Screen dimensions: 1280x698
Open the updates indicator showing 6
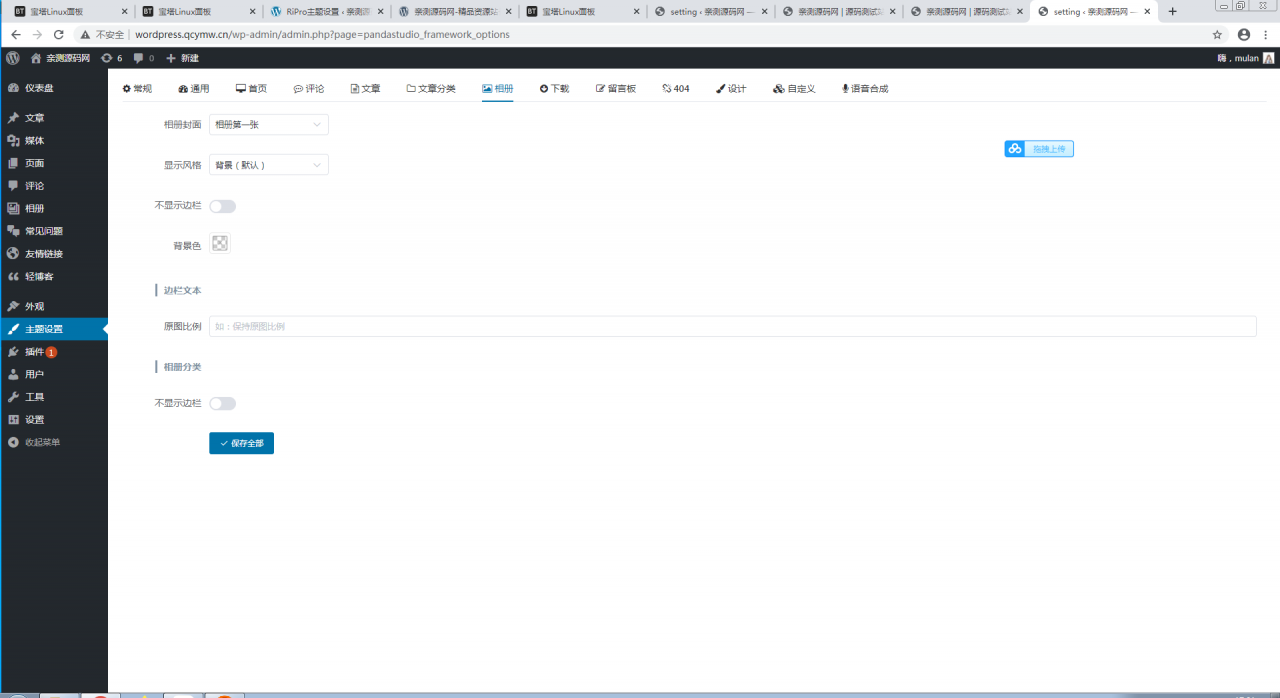pos(111,58)
